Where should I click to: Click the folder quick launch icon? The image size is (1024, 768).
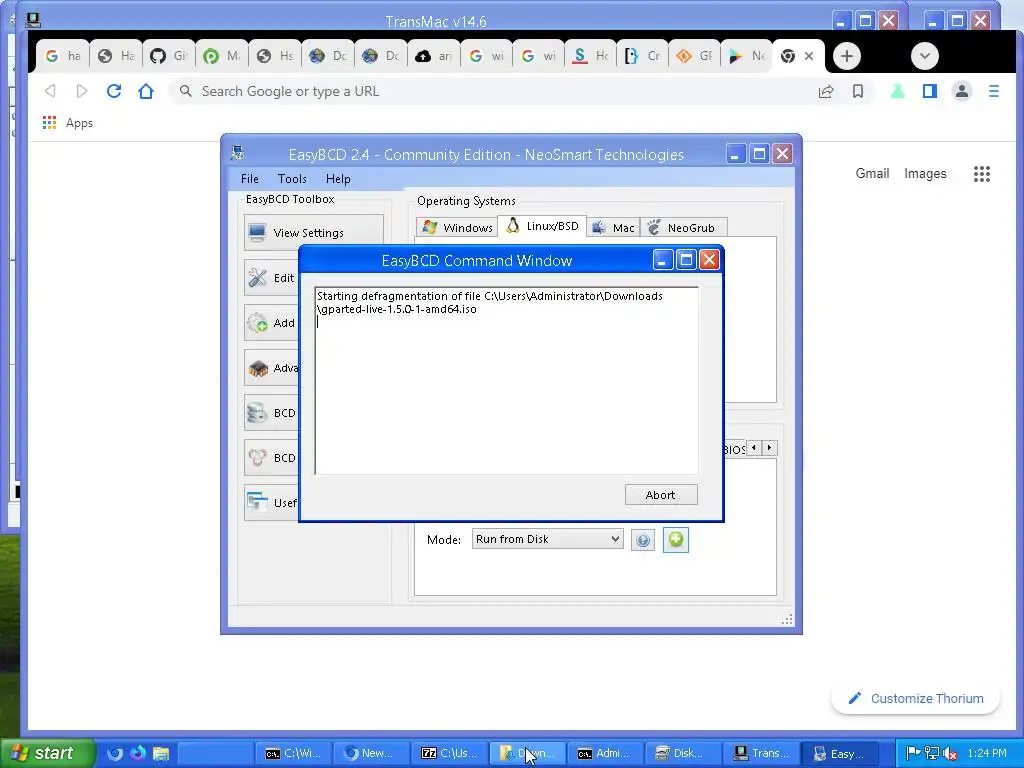(x=161, y=754)
